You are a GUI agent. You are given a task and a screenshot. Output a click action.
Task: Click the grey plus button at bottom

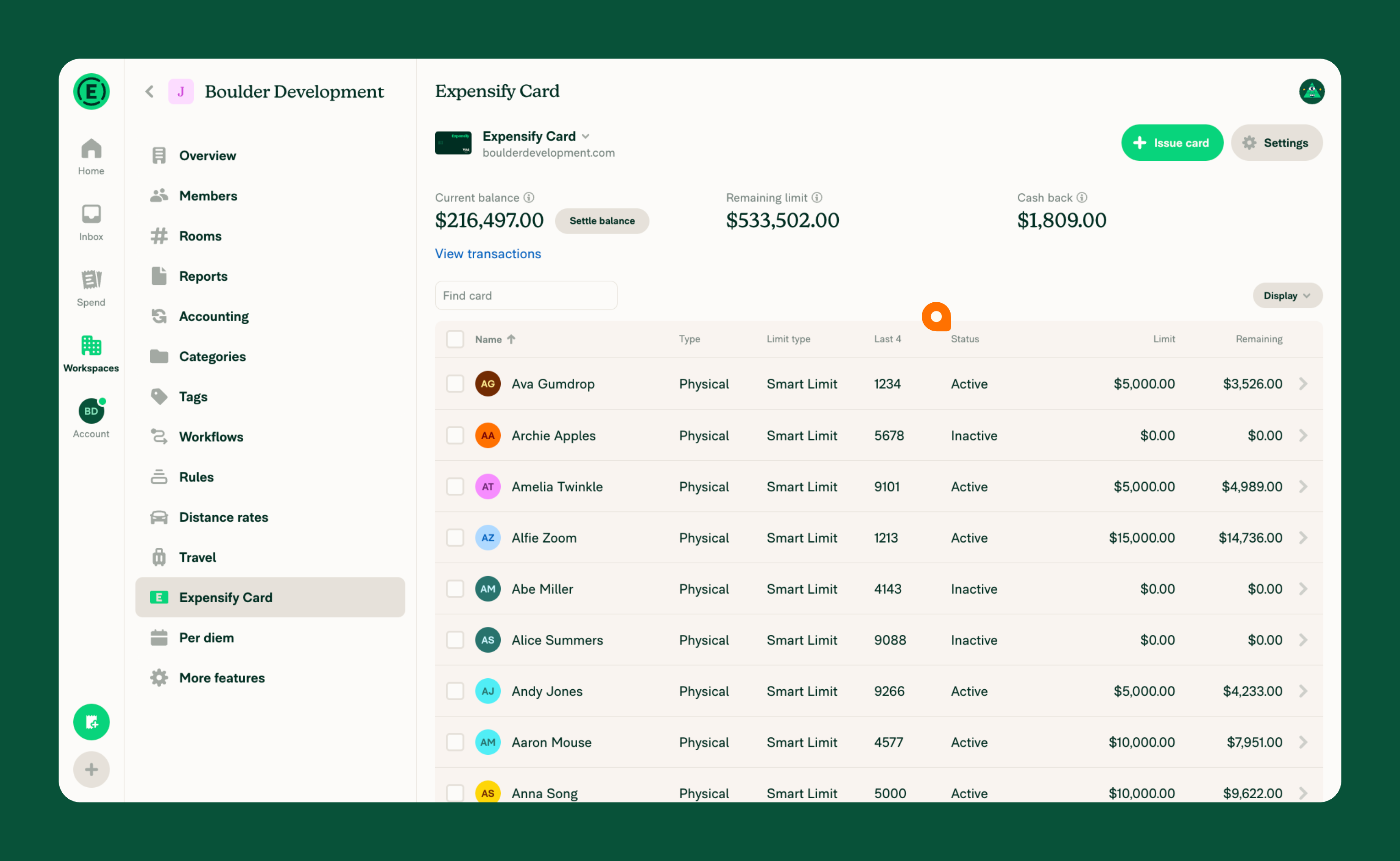point(91,769)
